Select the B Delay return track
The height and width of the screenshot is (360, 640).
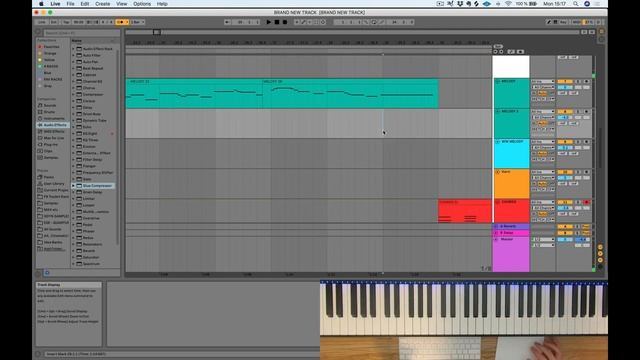tap(511, 233)
